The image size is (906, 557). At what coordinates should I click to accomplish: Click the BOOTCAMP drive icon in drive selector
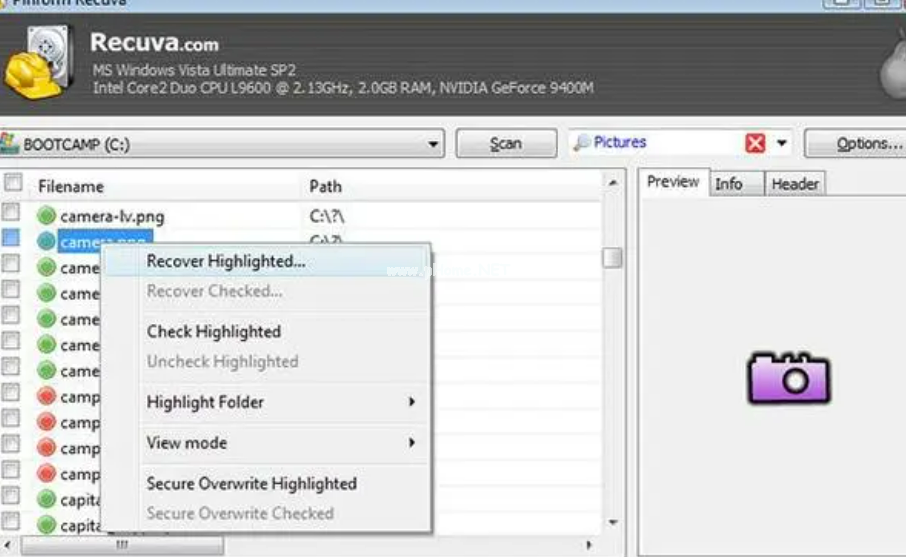point(10,143)
